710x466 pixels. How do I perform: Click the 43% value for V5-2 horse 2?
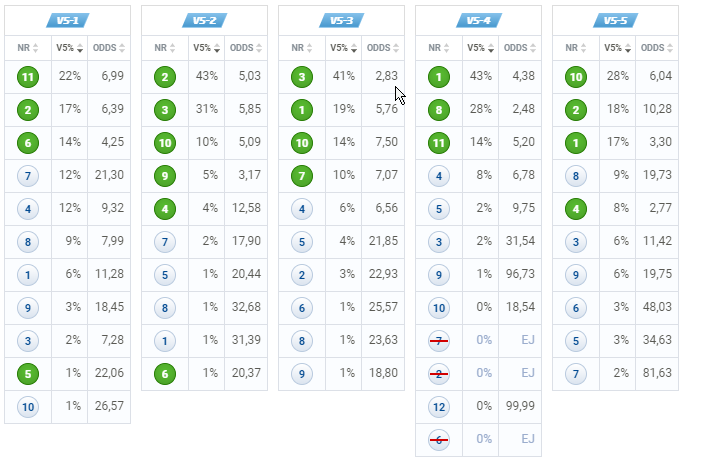(206, 76)
